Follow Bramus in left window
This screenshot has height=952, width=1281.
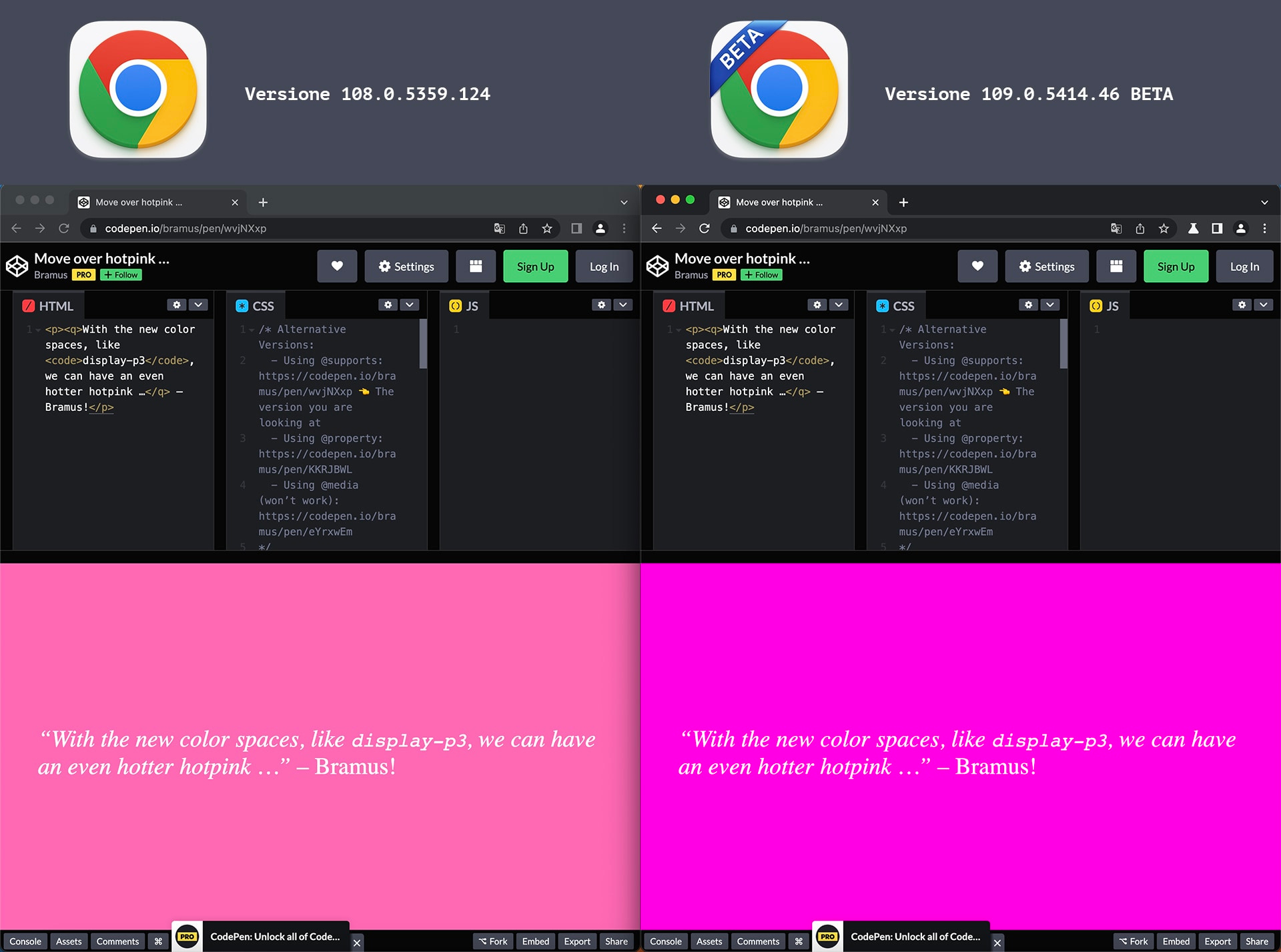point(121,275)
